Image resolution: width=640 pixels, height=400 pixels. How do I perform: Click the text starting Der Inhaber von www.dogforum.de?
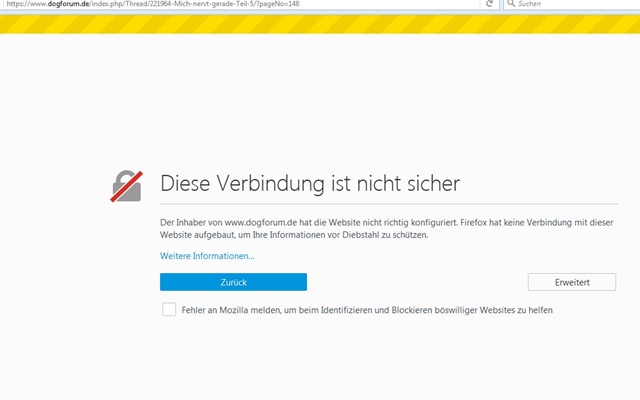coord(387,229)
